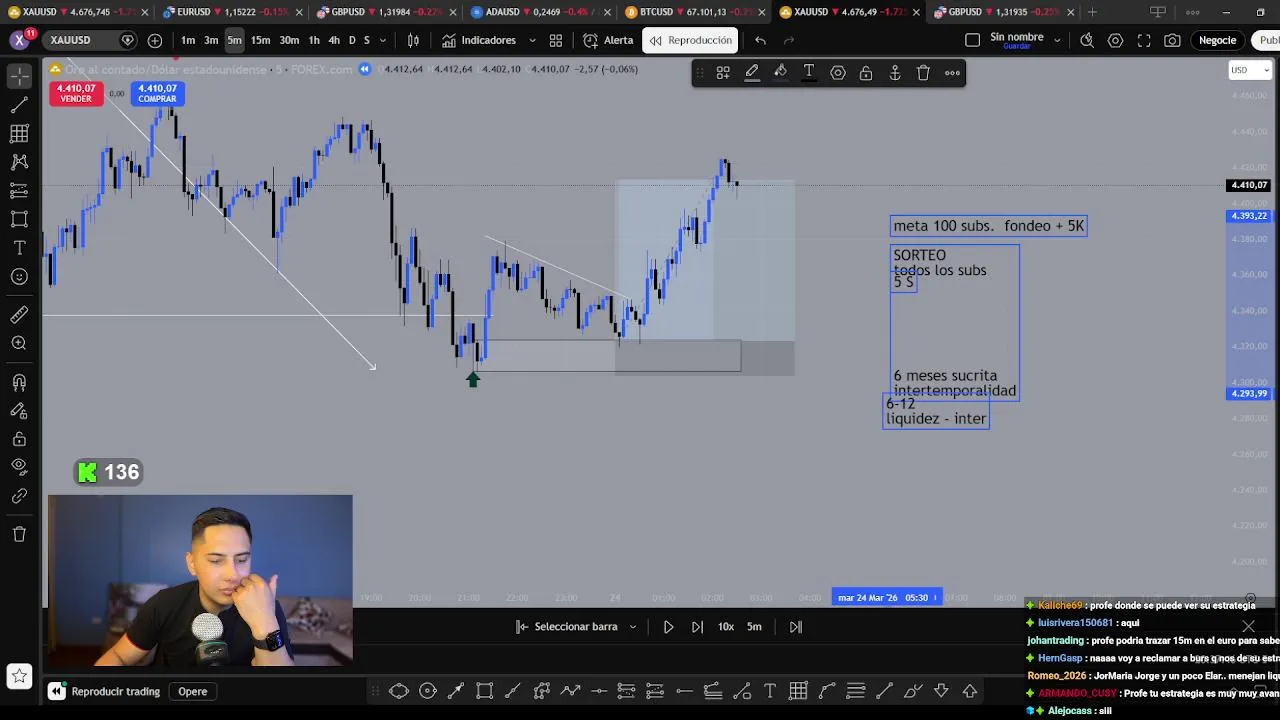
Task: Click the pencil line color in floating toolbar
Action: coord(752,72)
